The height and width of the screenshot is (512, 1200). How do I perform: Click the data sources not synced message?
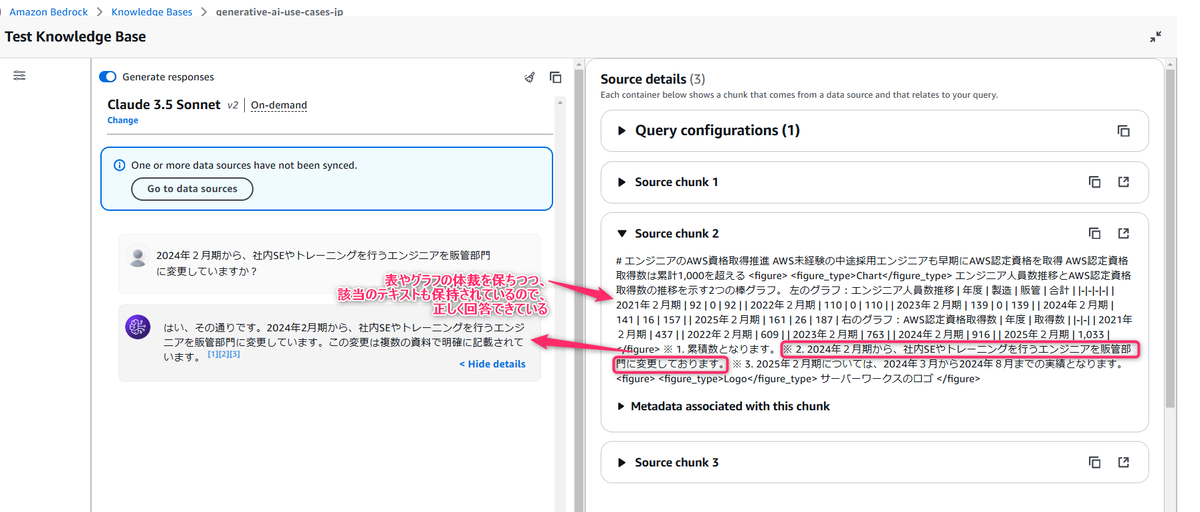(x=244, y=165)
